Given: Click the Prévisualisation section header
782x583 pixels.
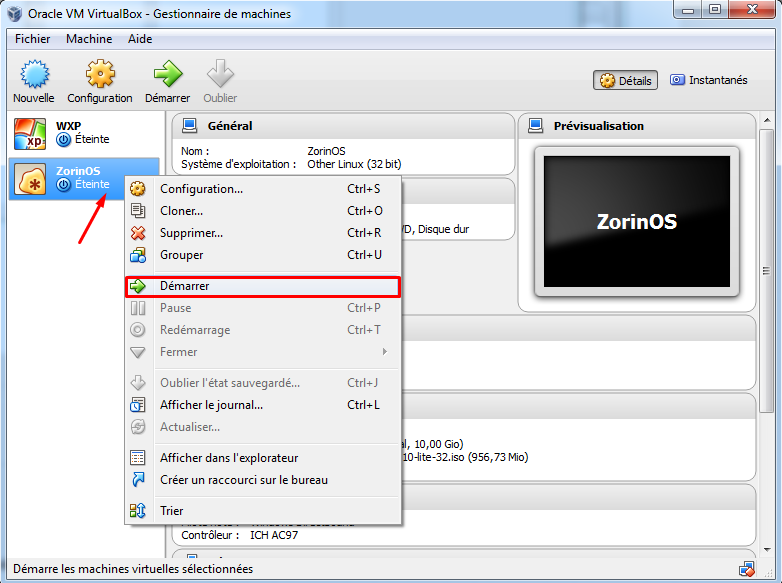Looking at the screenshot, I should click(637, 126).
